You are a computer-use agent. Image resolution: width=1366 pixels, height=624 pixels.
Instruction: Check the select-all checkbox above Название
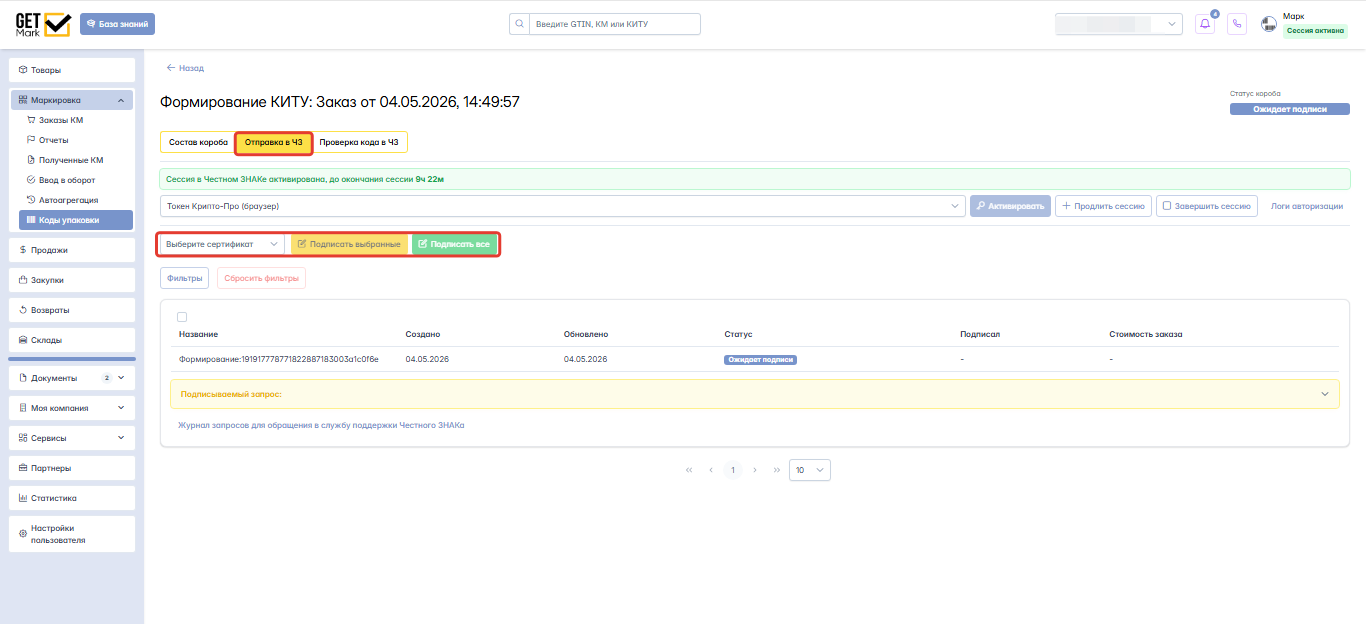click(182, 317)
